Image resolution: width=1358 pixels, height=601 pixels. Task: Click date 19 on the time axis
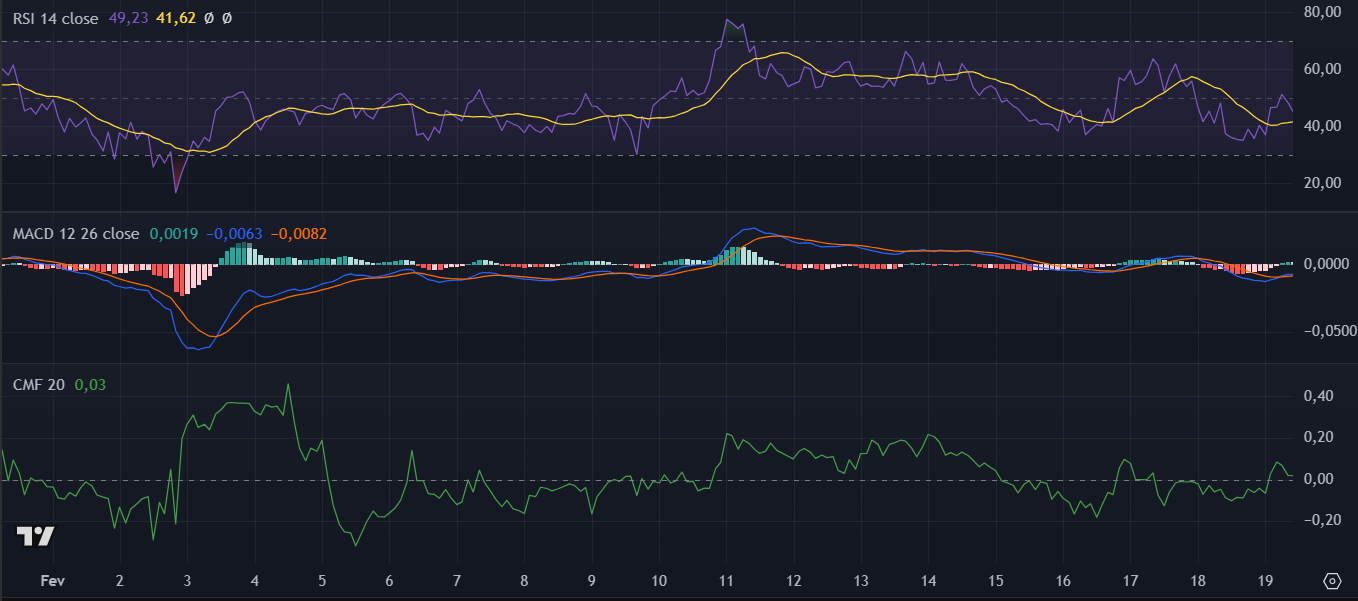(1265, 580)
